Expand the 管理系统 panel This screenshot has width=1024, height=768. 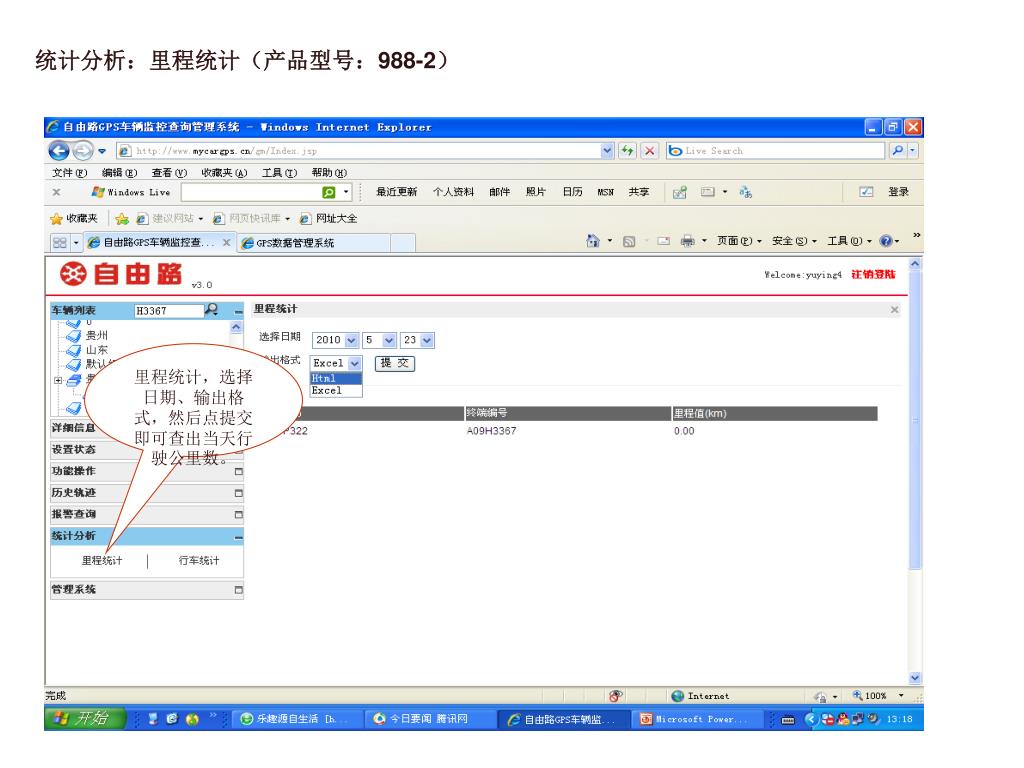[238, 590]
